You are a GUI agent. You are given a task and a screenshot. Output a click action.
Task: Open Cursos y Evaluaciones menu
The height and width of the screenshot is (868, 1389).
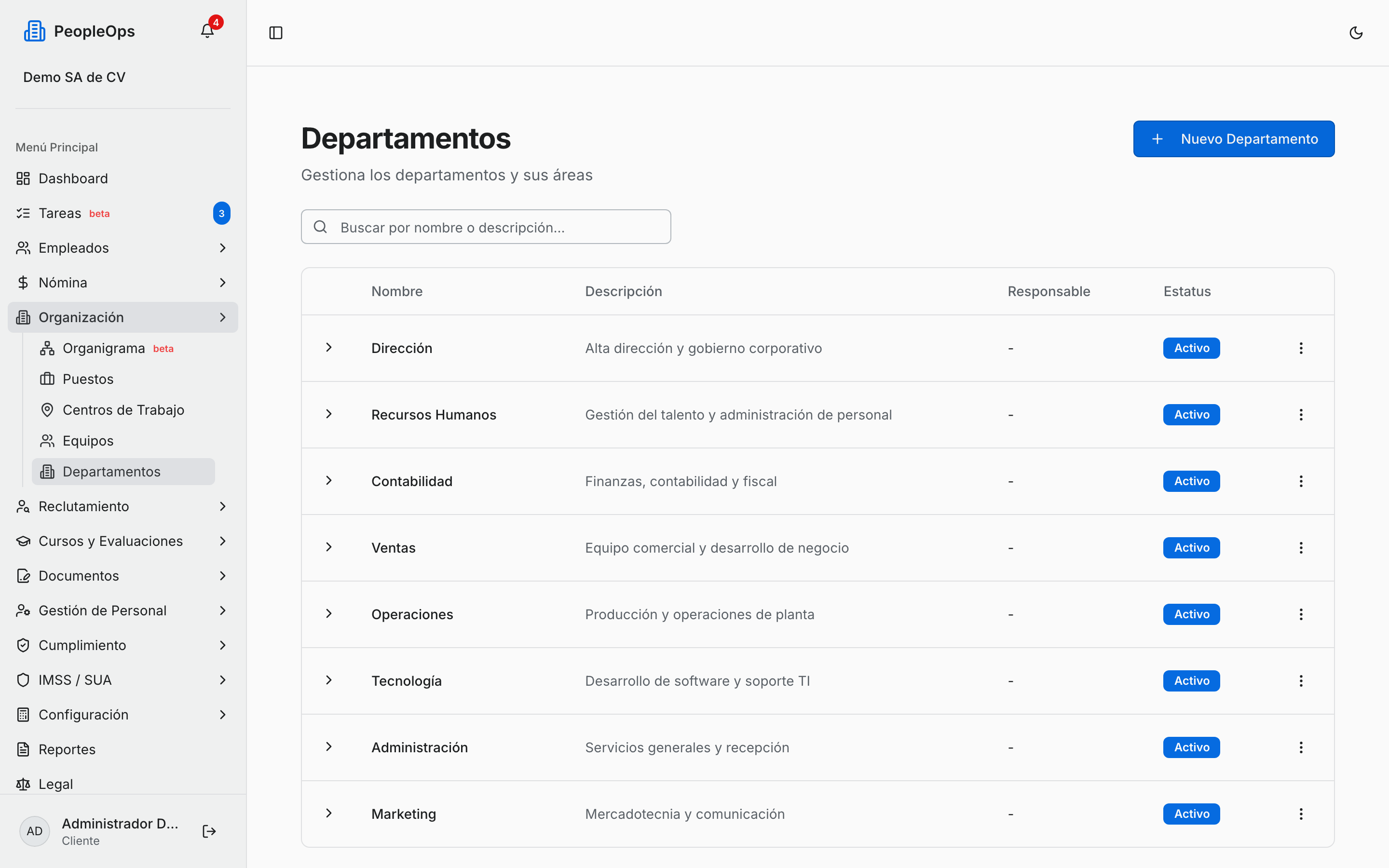[123, 542]
